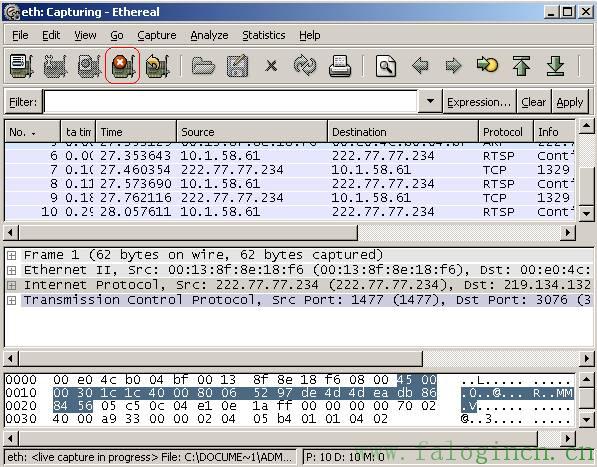Open the Statistics menu
This screenshot has width=597, height=467.
click(264, 35)
